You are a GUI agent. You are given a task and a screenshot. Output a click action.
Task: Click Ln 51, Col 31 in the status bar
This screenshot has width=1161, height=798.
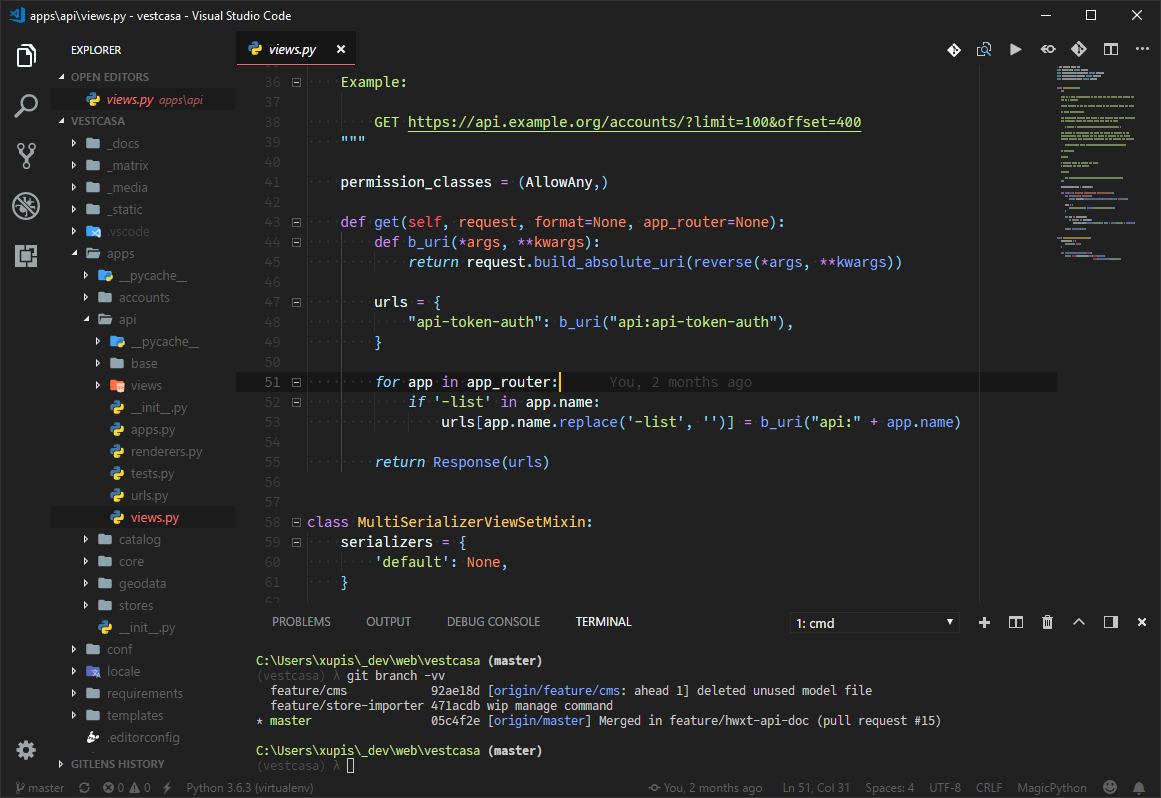click(x=816, y=787)
